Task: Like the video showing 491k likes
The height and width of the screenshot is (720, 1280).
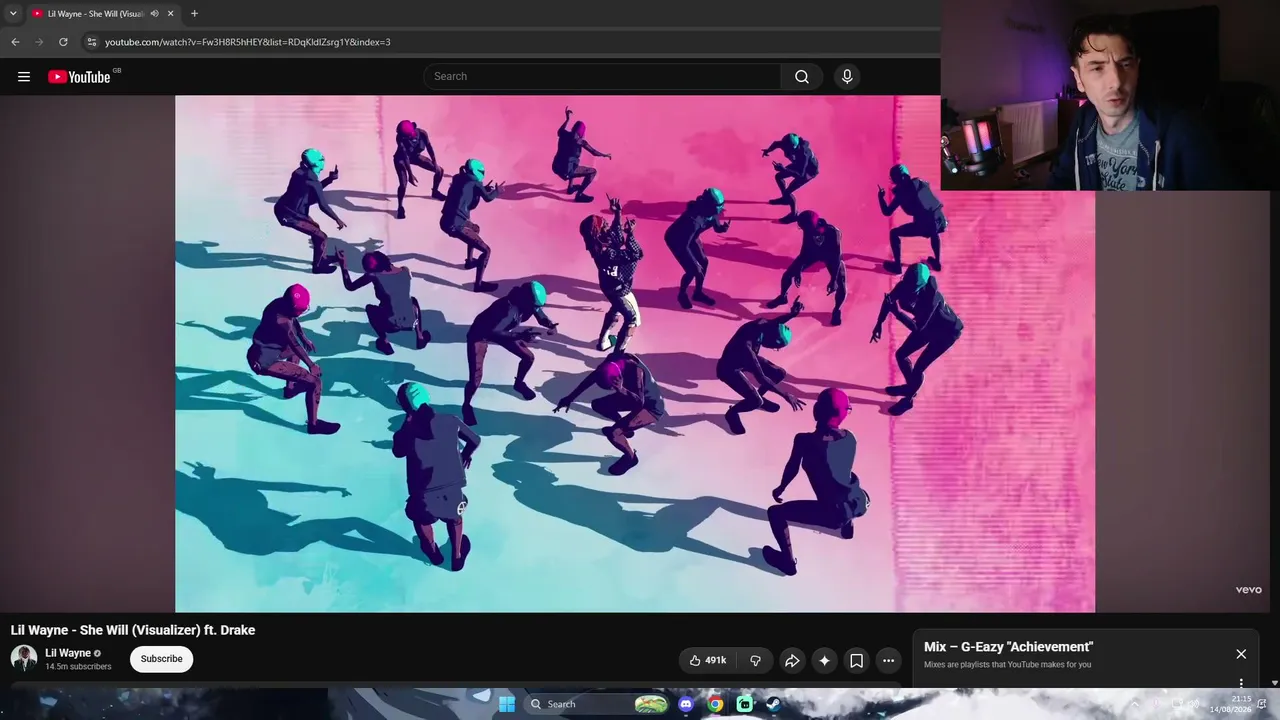Action: click(707, 660)
